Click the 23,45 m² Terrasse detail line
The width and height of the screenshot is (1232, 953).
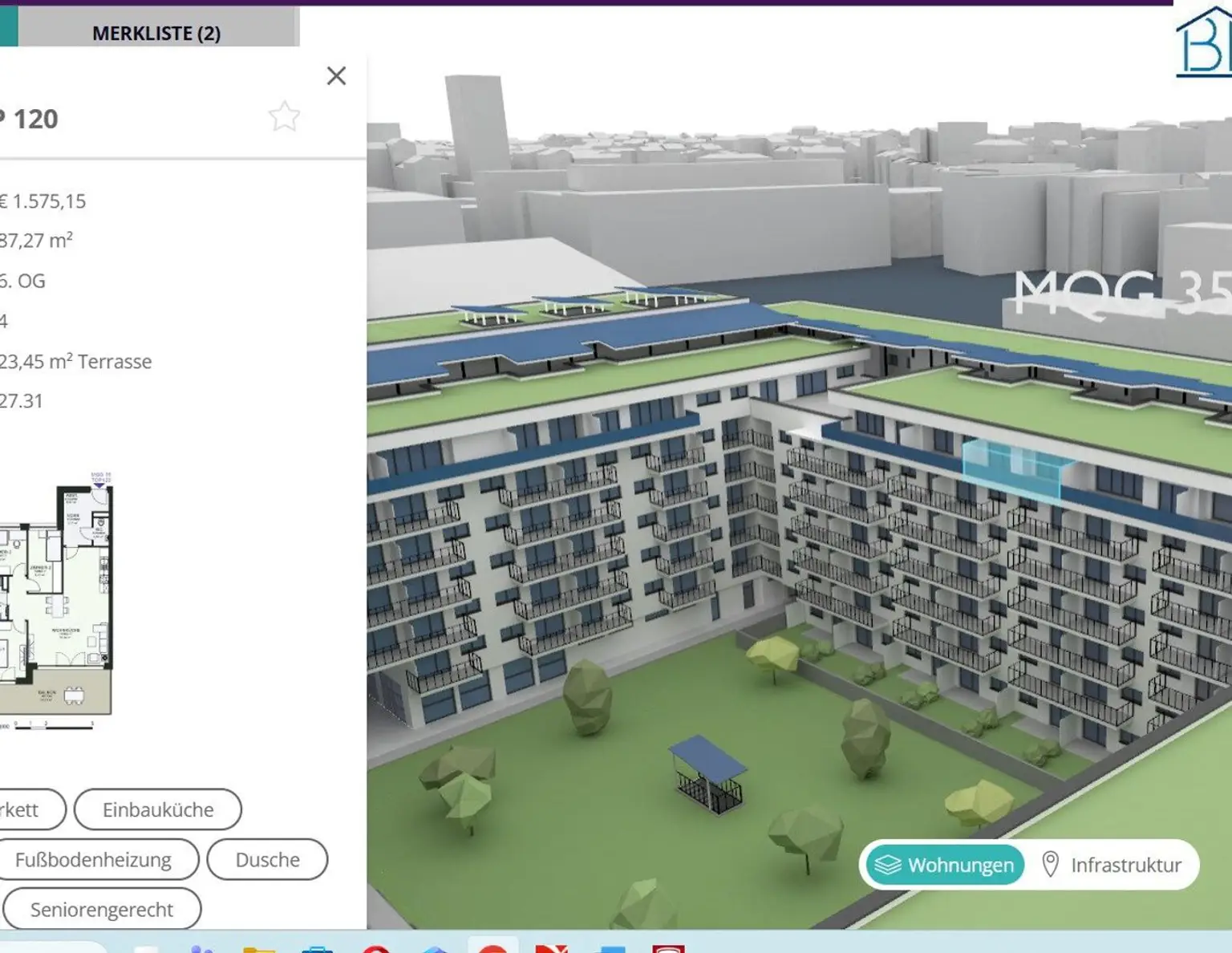pos(76,361)
